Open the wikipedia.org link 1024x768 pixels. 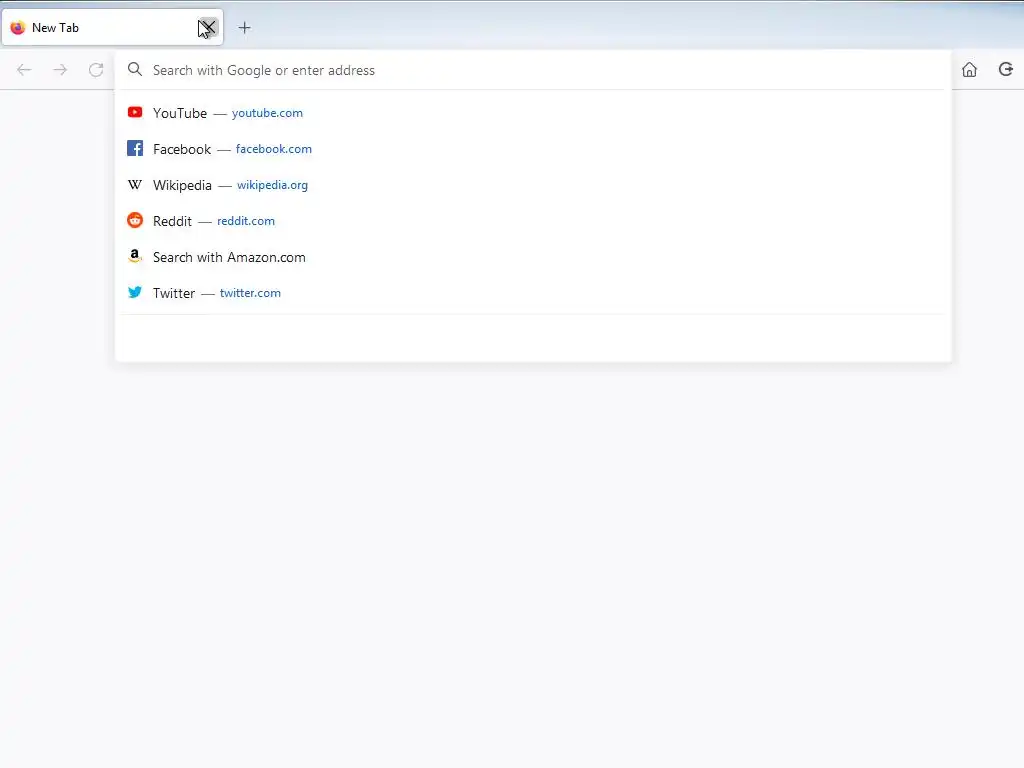[272, 185]
